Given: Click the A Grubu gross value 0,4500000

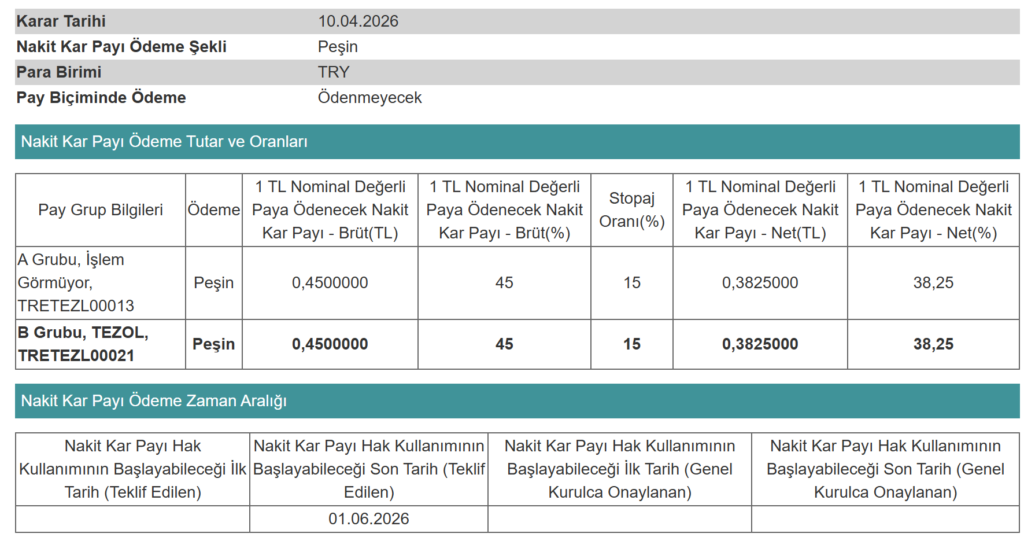Looking at the screenshot, I should [x=330, y=283].
